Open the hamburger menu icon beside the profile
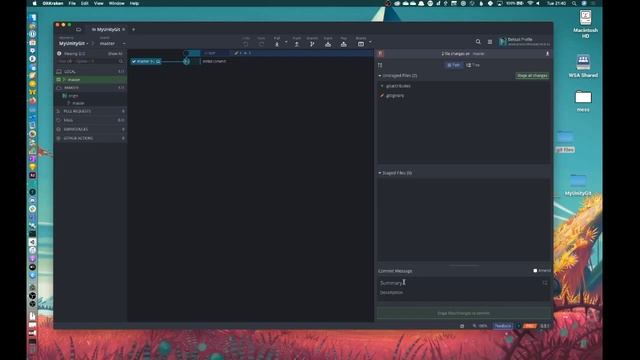Image resolution: width=640 pixels, height=360 pixels. [x=490, y=42]
